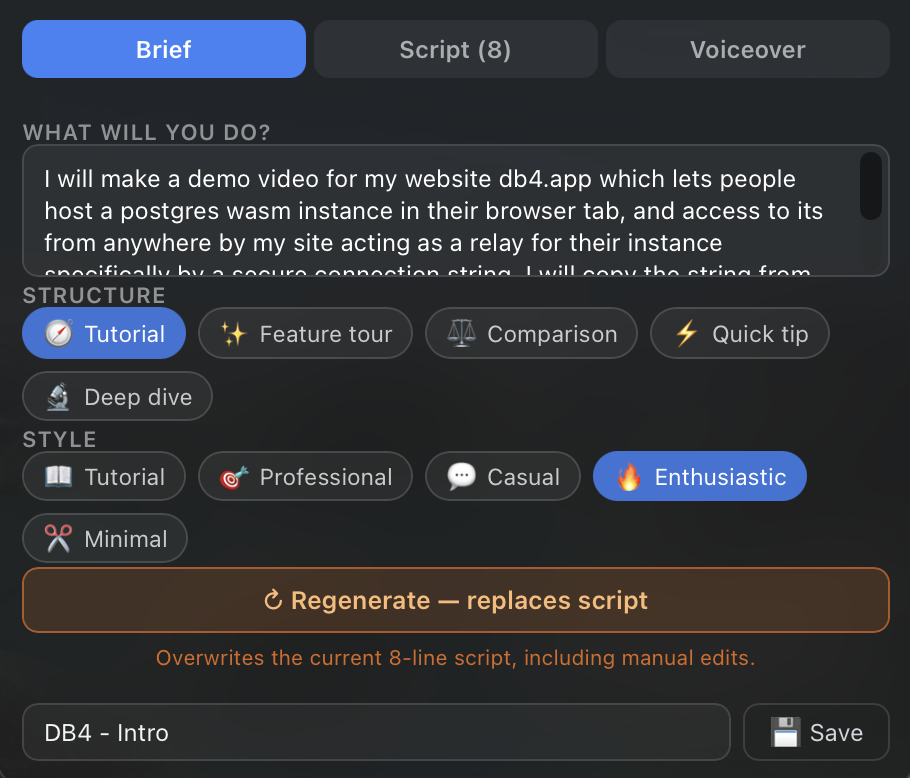Click the DB4 - Intro name field
910x778 pixels.
pyautogui.click(x=376, y=732)
